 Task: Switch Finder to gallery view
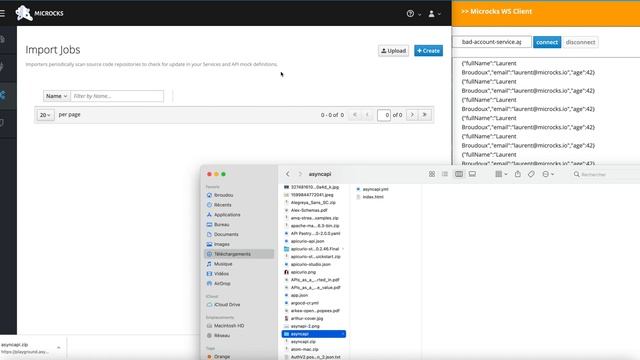472,174
